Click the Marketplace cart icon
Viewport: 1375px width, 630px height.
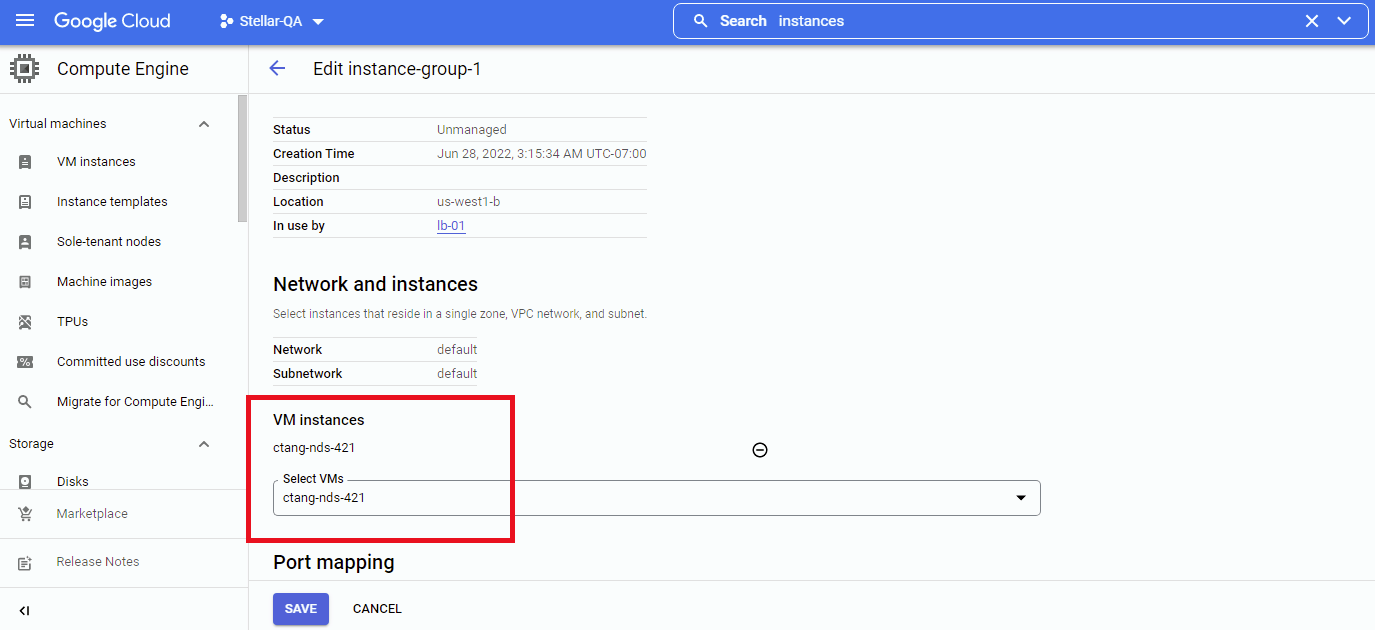pyautogui.click(x=25, y=514)
